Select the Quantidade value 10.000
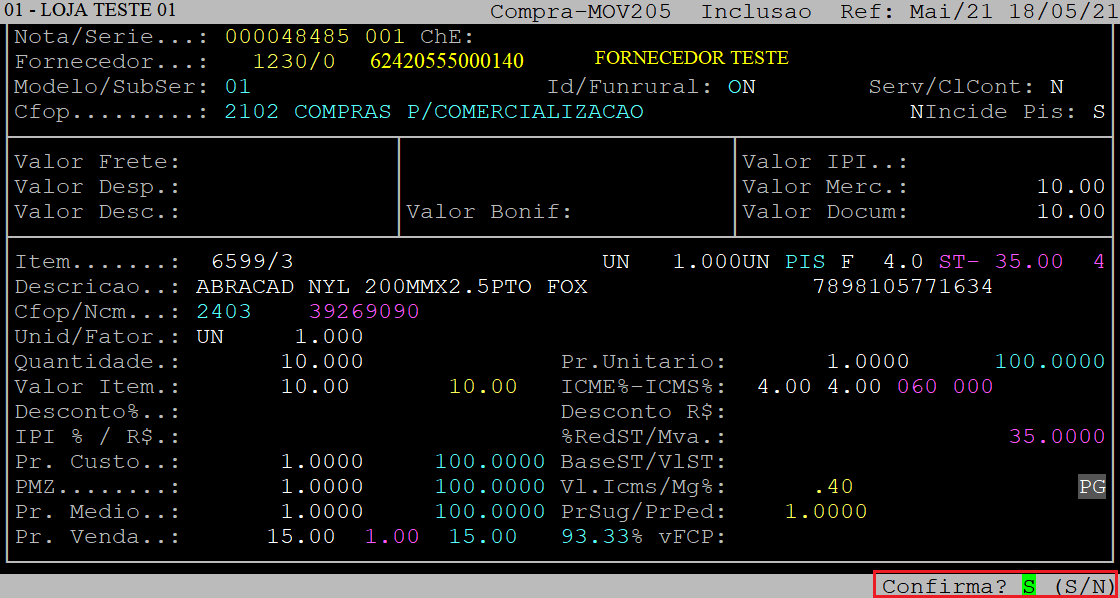This screenshot has width=1120, height=598. click(322, 362)
